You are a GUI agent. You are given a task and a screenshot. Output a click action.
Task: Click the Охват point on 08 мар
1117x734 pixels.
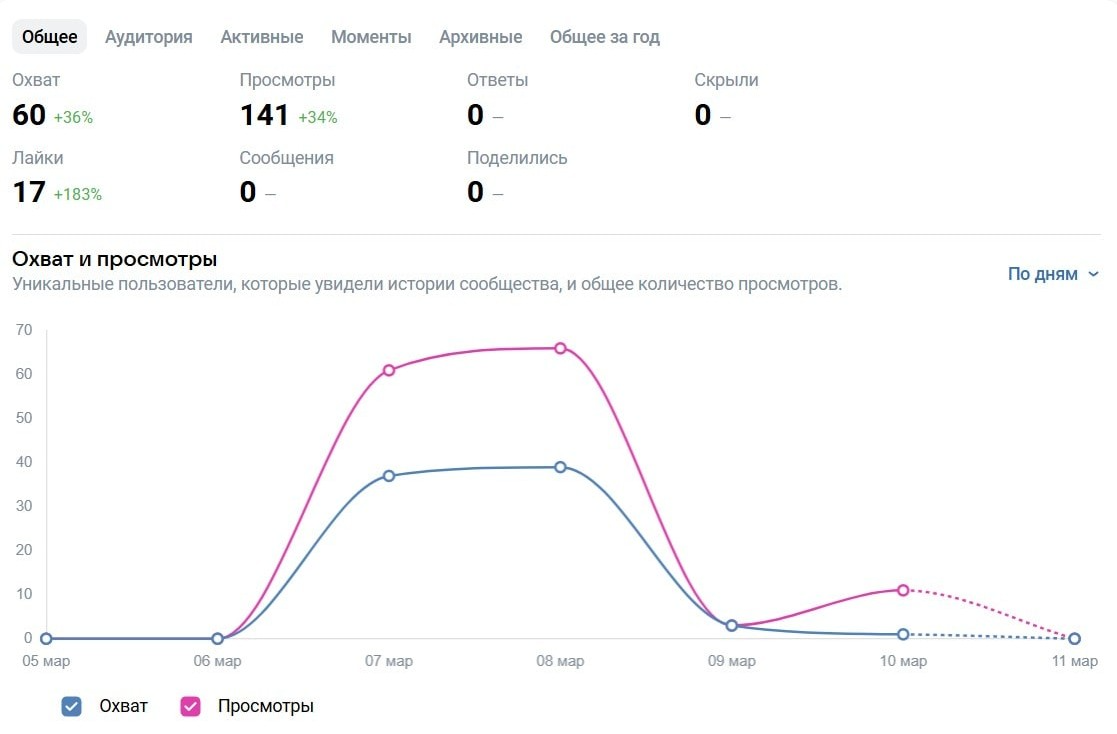coord(560,467)
